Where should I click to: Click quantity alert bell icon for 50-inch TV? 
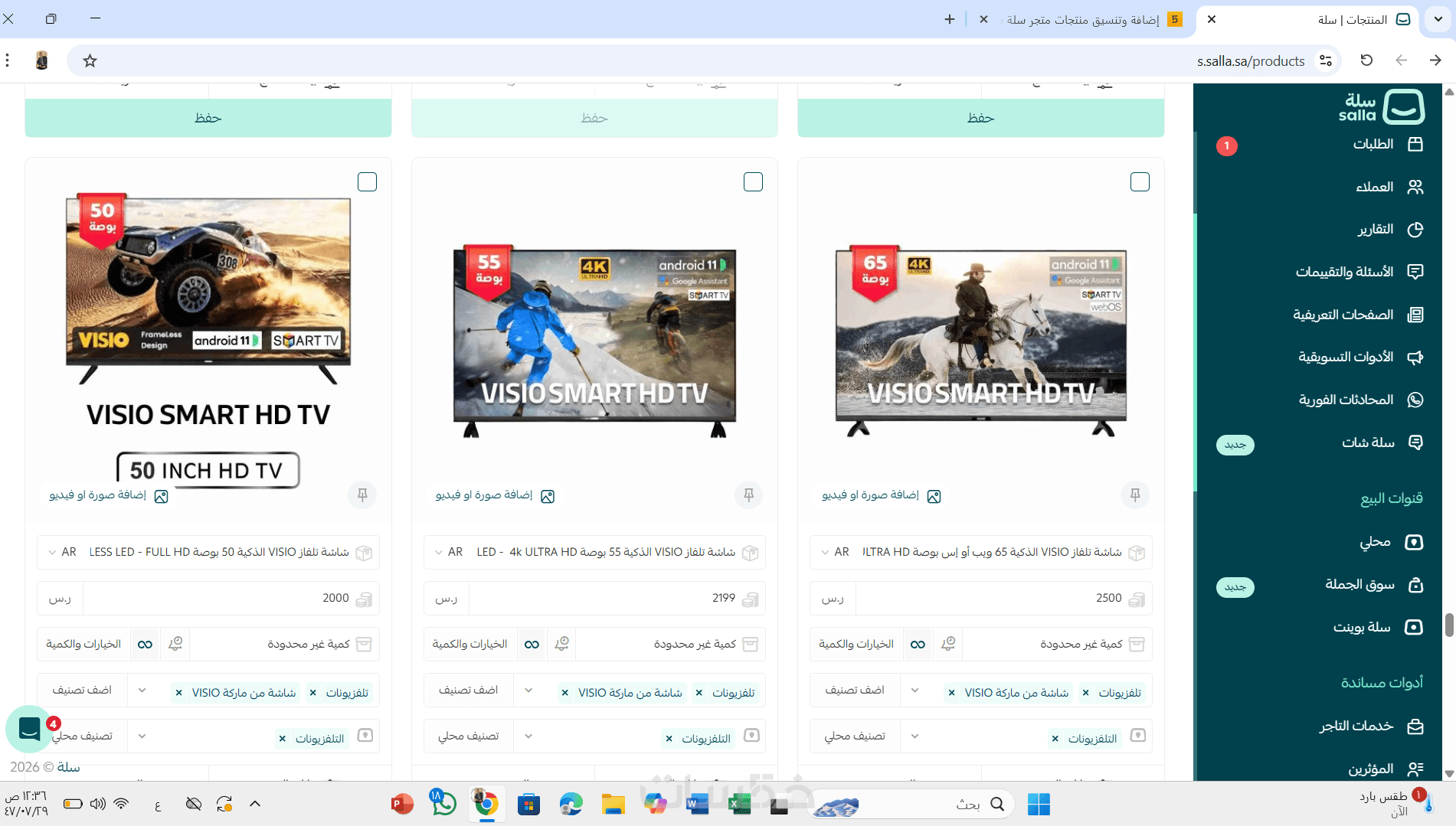[175, 644]
